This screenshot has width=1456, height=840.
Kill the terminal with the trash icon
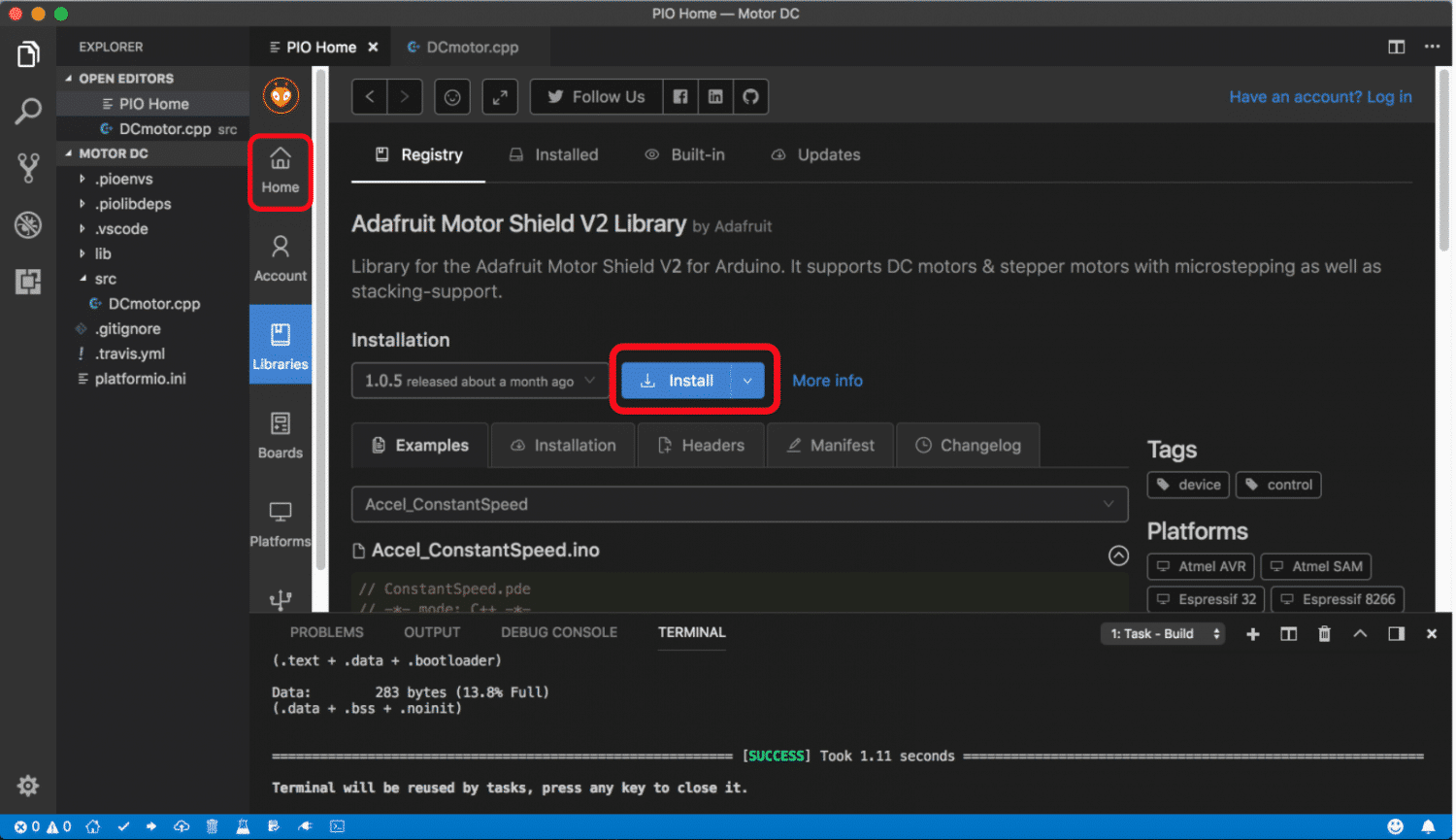[1324, 634]
